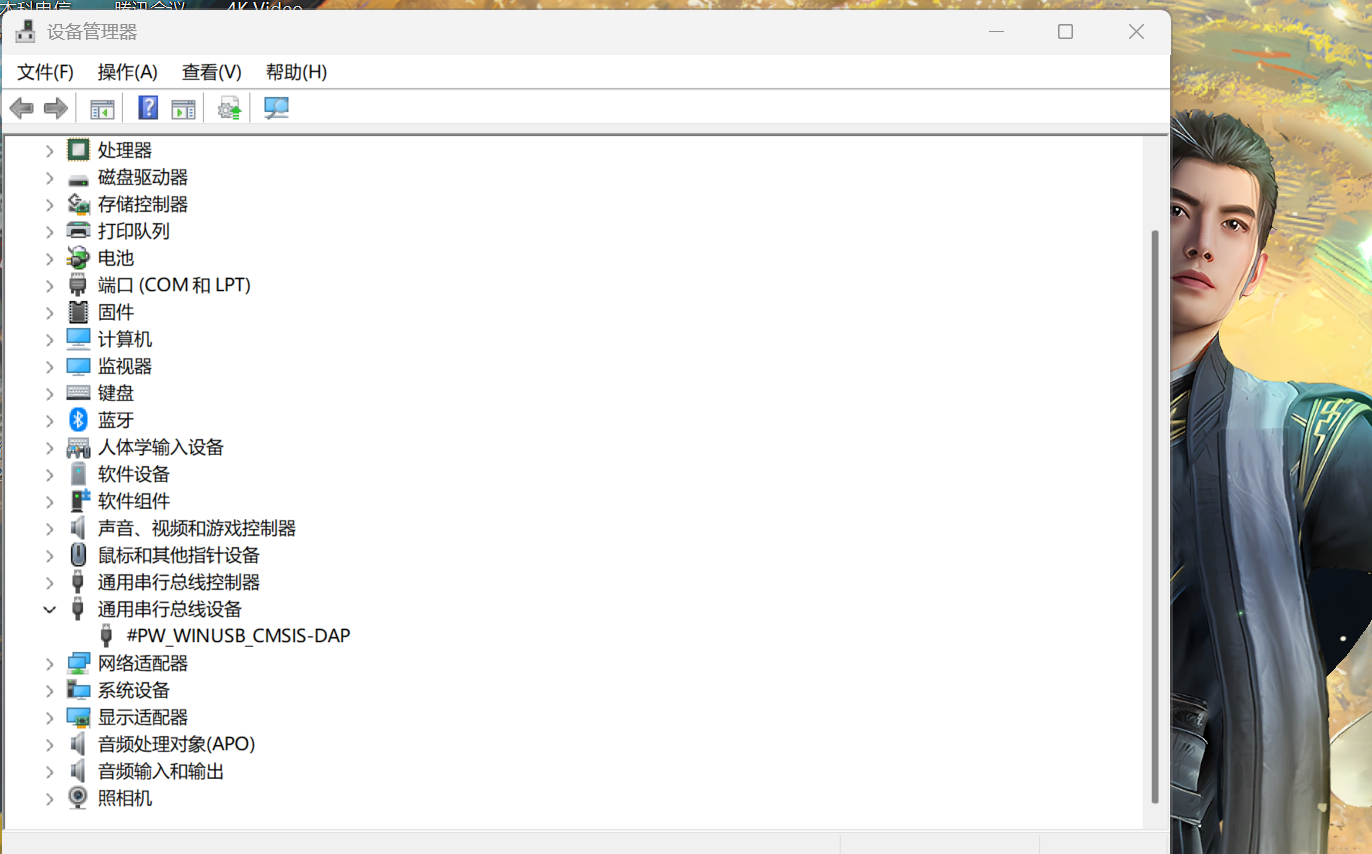This screenshot has width=1372, height=854.
Task: Select the 固件 label
Action: click(116, 312)
